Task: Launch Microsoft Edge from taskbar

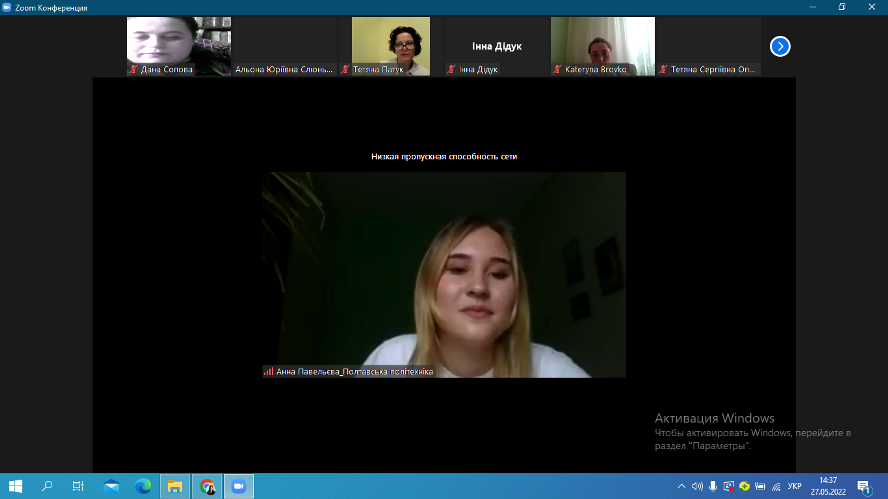Action: click(143, 486)
